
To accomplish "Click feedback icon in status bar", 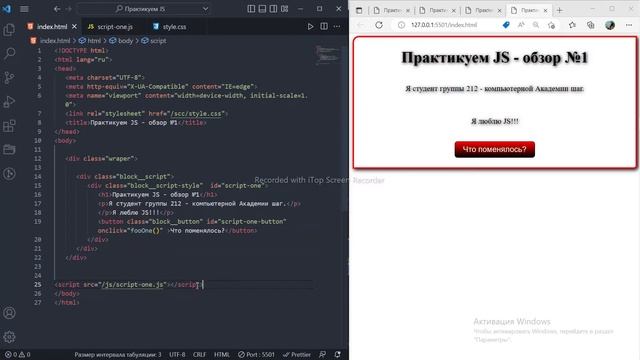I will click(x=322, y=354).
